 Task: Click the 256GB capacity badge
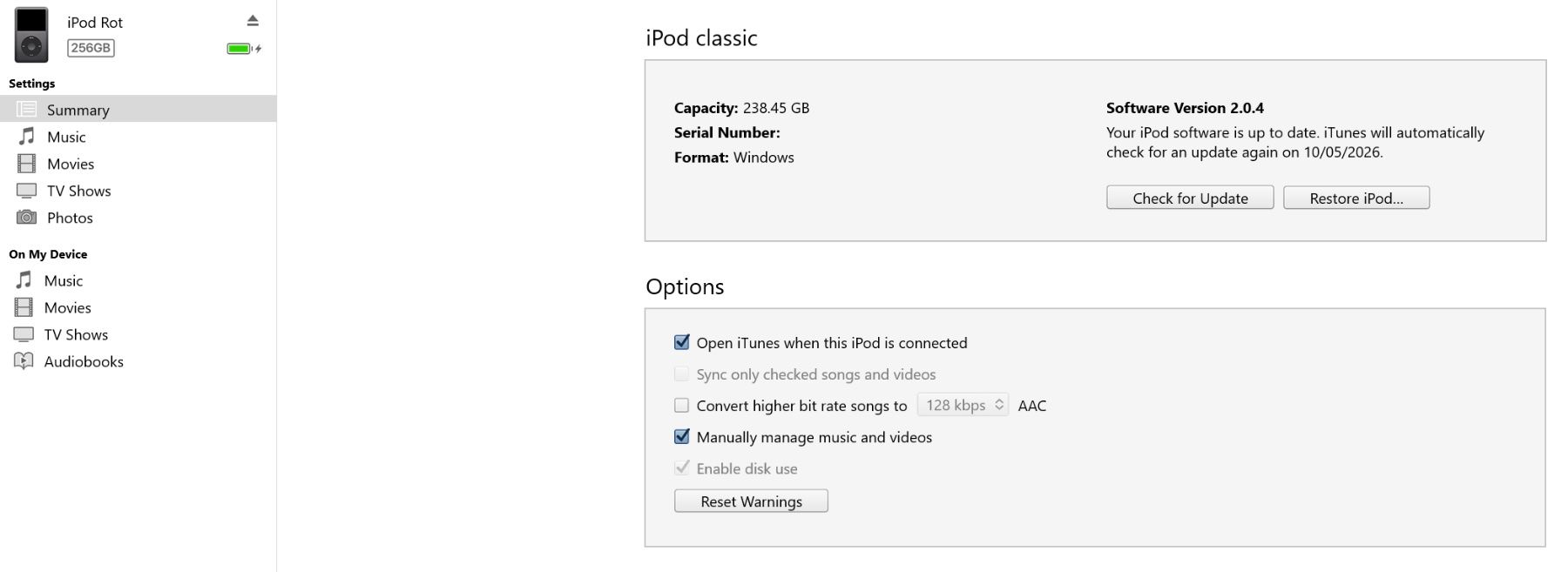tap(91, 48)
